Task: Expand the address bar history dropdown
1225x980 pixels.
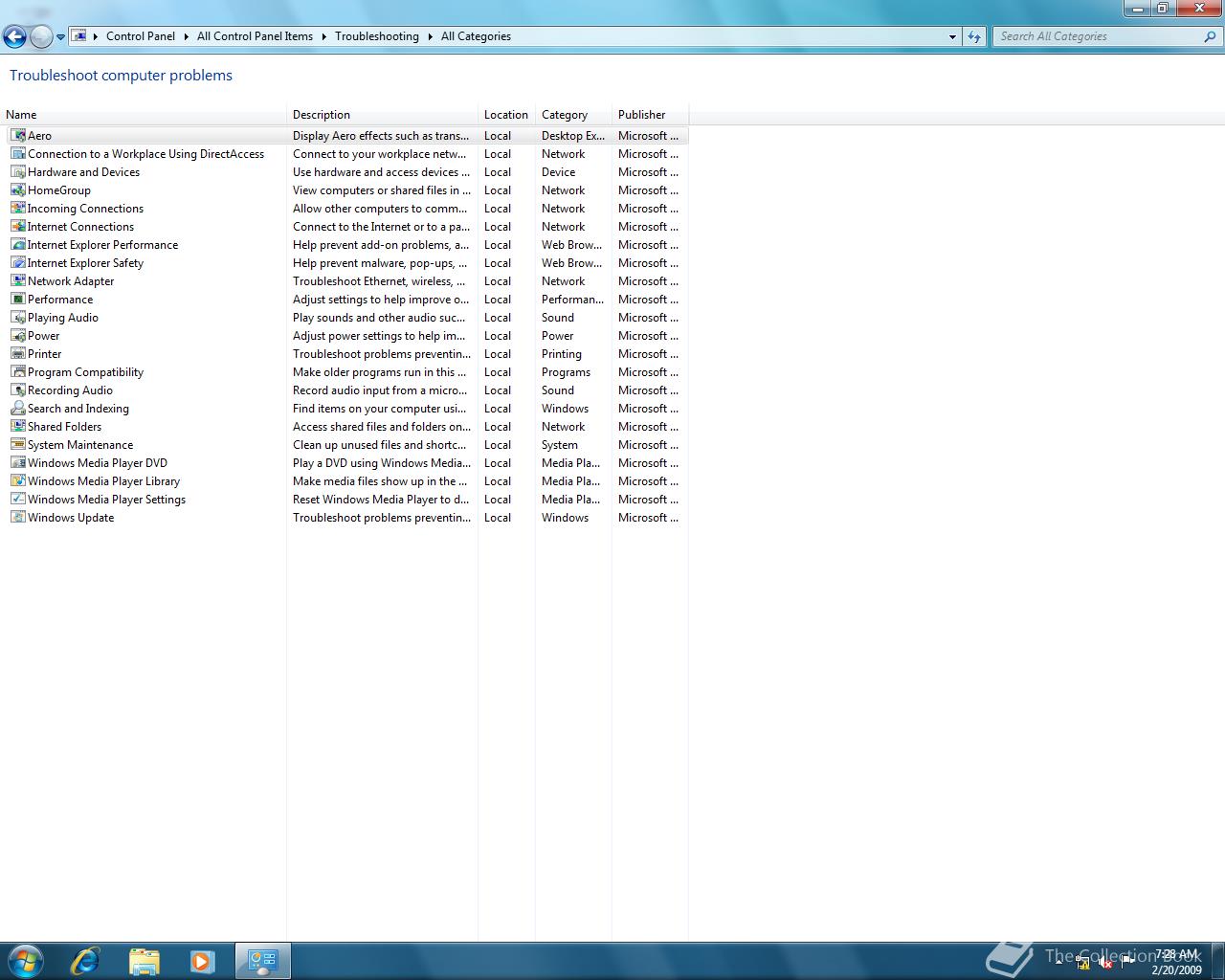Action: click(x=952, y=36)
